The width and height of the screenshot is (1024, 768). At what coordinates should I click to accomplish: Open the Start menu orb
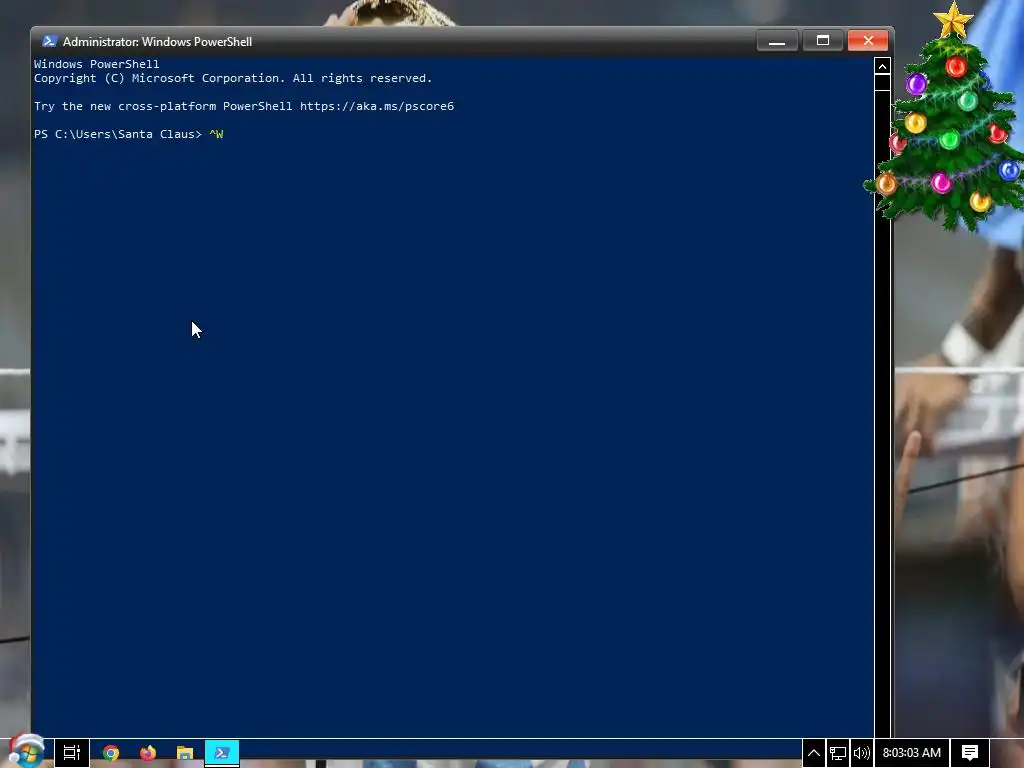pos(26,751)
